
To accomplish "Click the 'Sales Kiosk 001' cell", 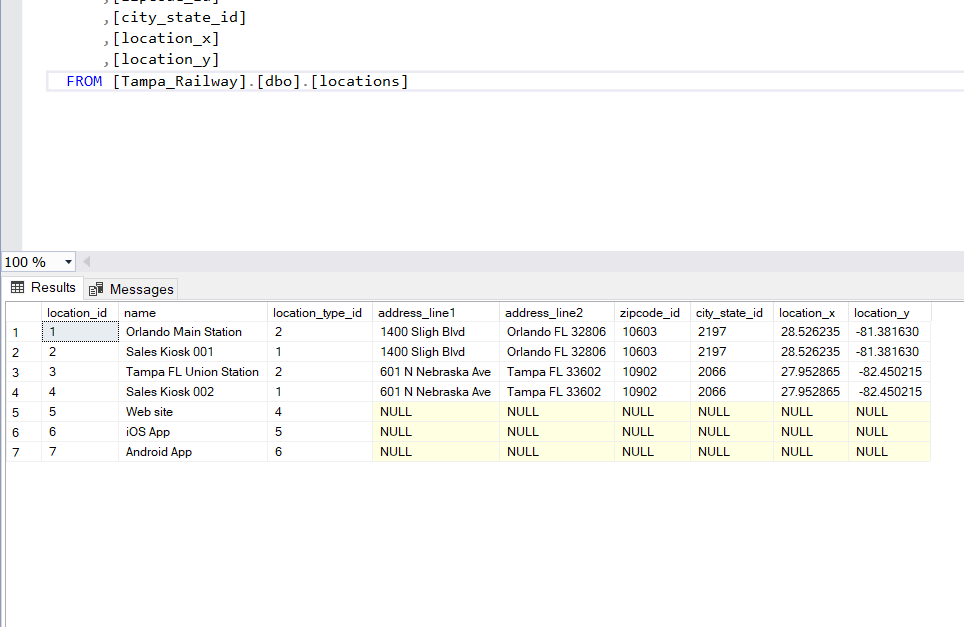I will [192, 352].
